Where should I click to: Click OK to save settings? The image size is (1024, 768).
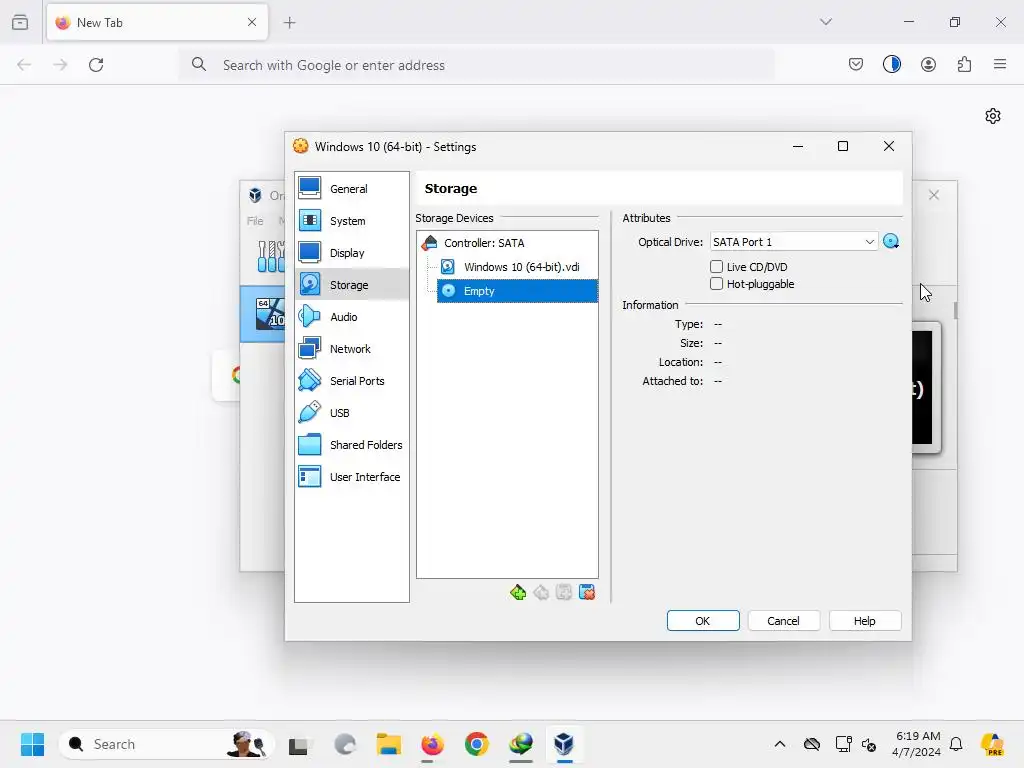pos(703,621)
